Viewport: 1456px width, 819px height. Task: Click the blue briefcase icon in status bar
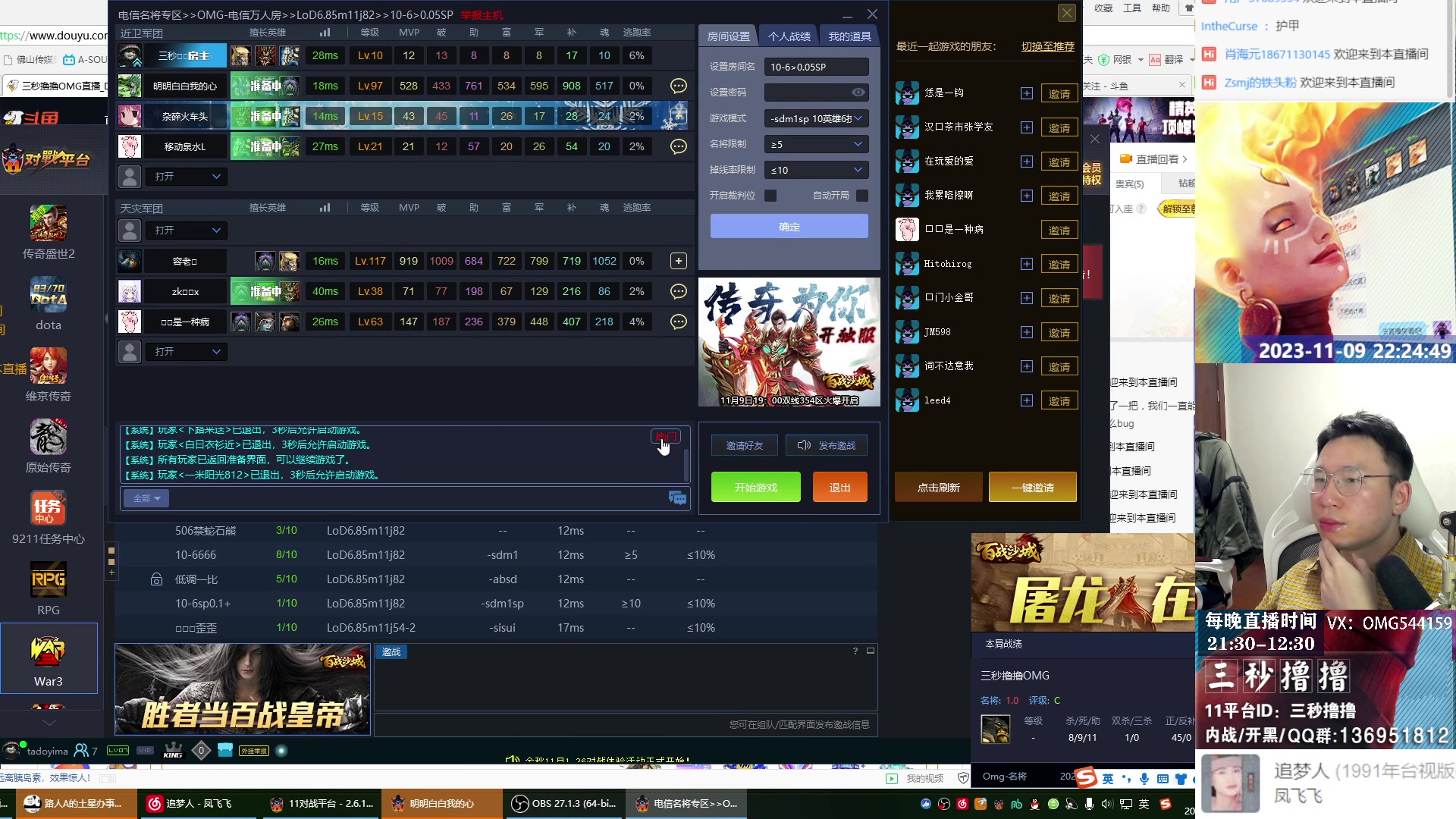[x=225, y=750]
